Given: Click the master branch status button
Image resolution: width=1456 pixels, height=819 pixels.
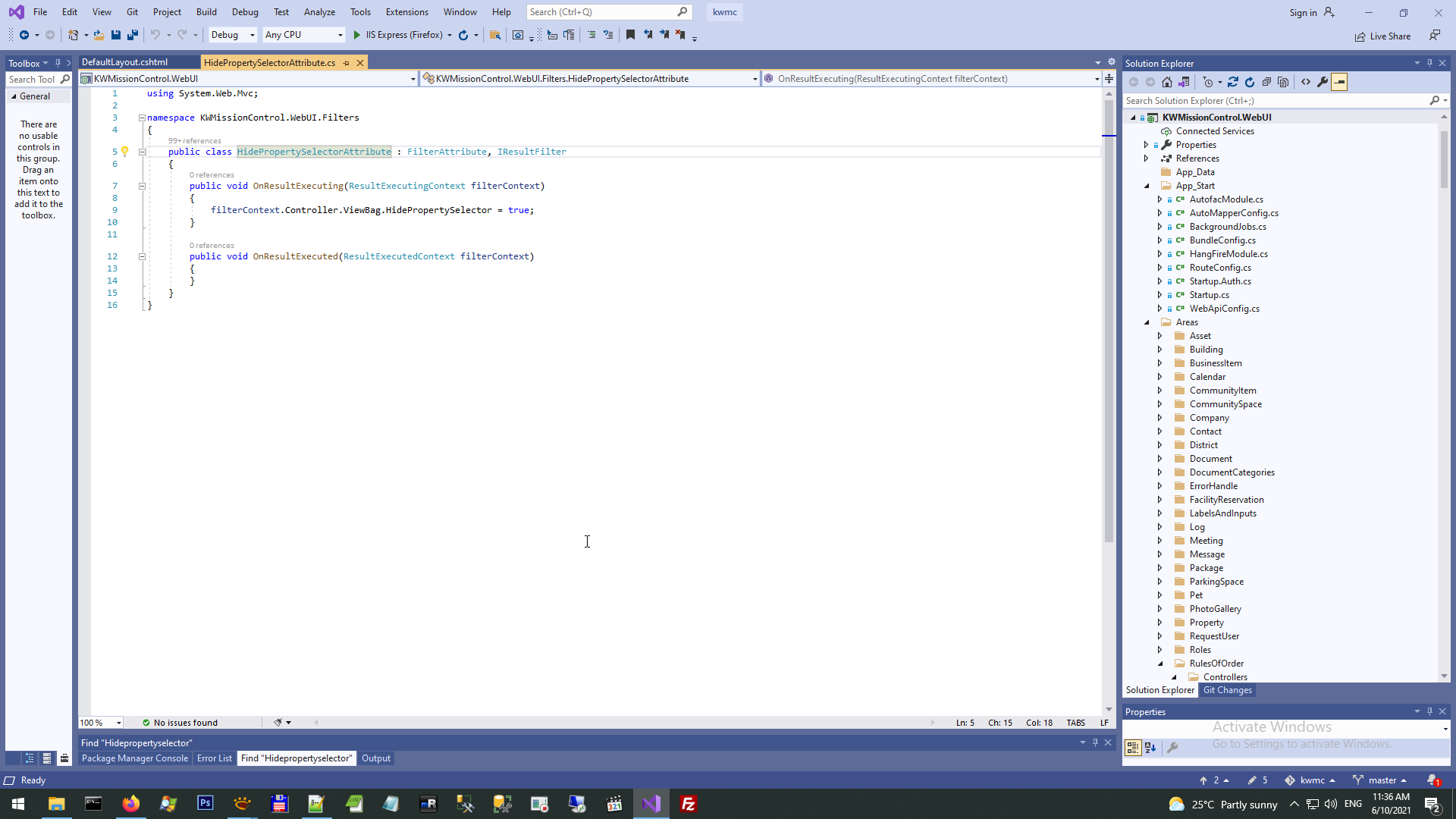Looking at the screenshot, I should point(1380,780).
